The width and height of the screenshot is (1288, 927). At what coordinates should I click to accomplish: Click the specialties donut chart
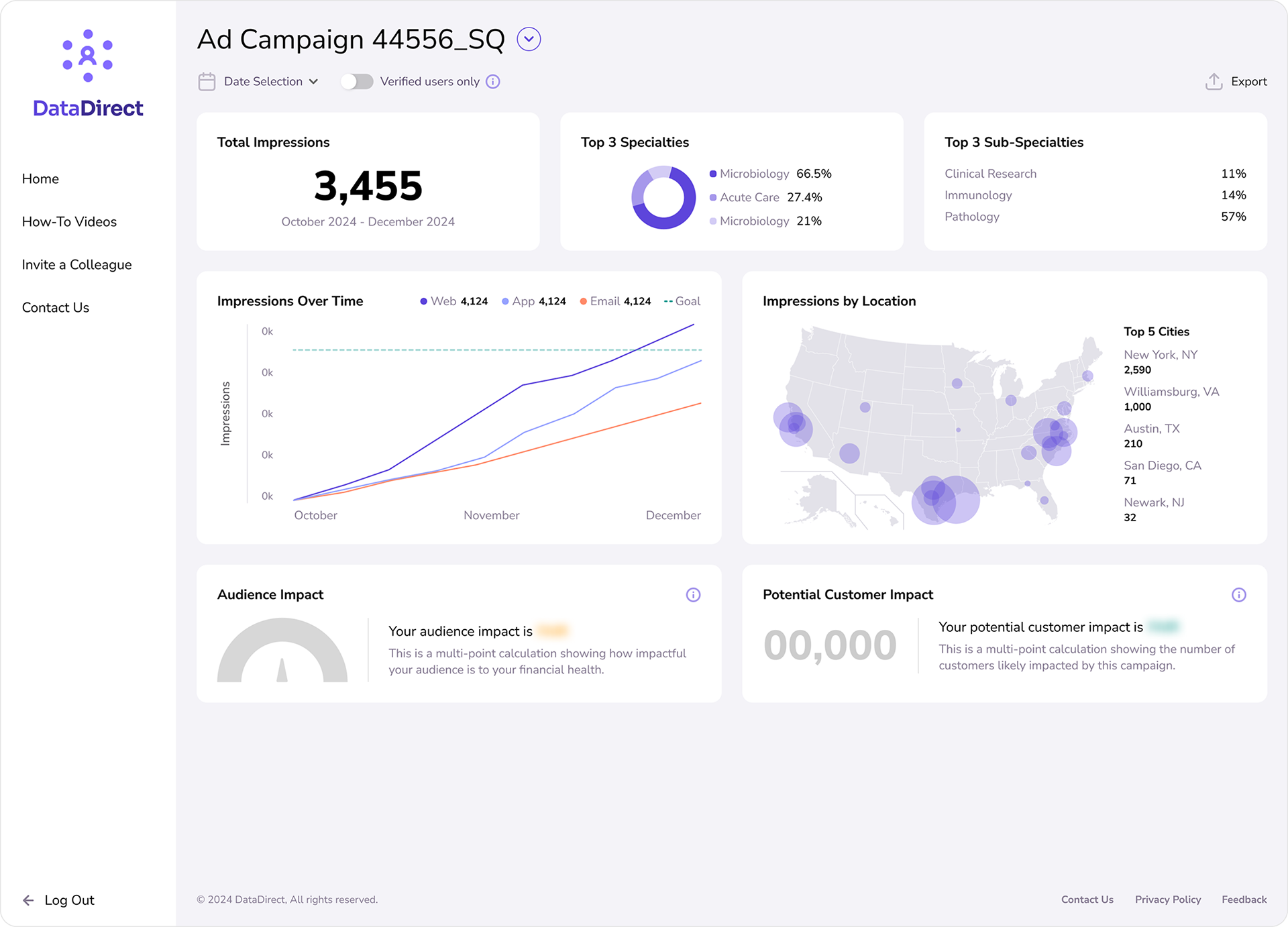(x=663, y=197)
